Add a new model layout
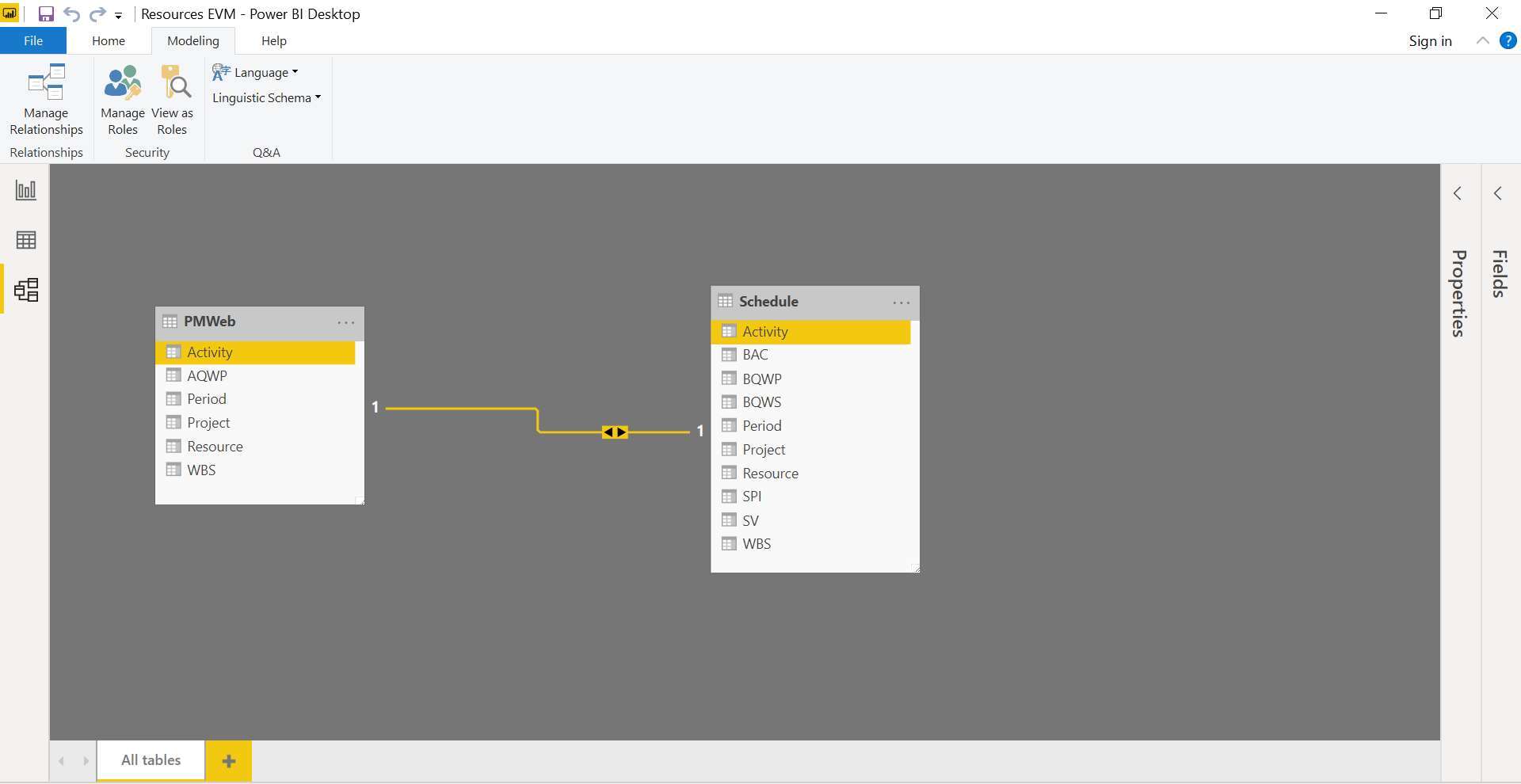 (x=228, y=760)
